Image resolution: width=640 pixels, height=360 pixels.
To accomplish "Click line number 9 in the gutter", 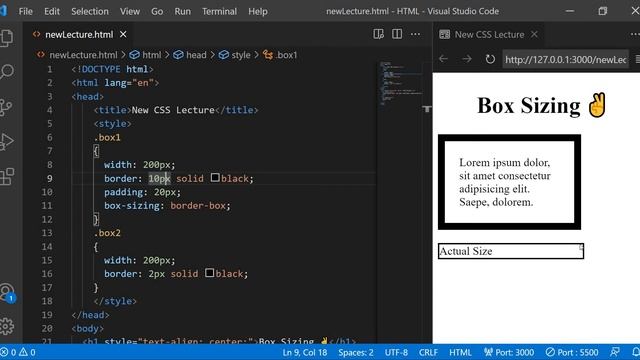I will click(x=49, y=178).
